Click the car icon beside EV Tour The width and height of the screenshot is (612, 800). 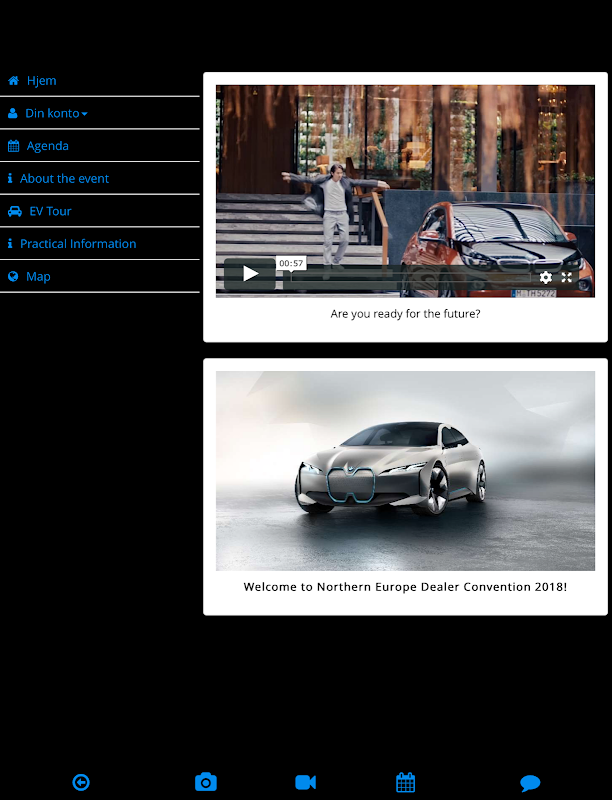[15, 211]
